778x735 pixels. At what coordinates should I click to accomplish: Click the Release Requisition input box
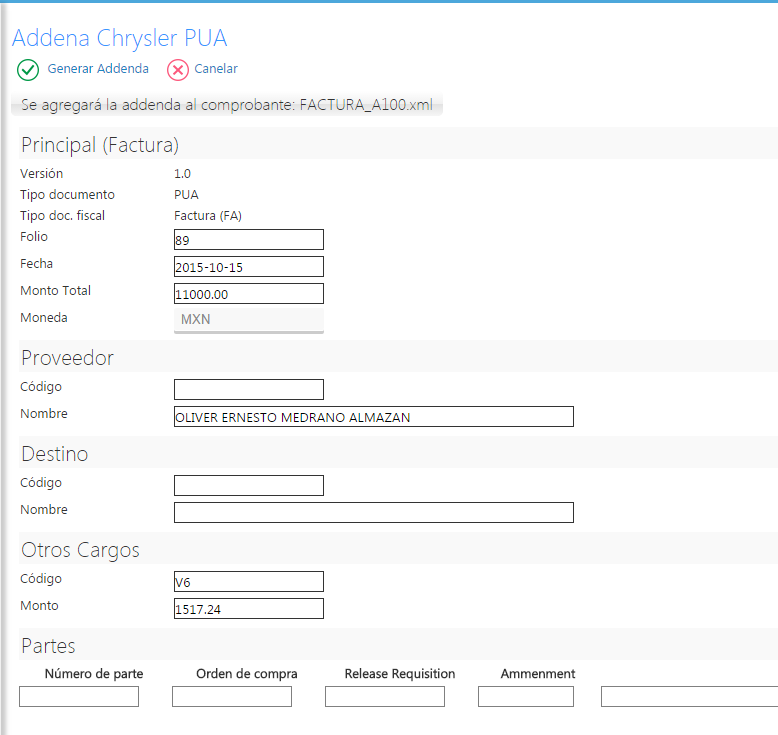(385, 696)
